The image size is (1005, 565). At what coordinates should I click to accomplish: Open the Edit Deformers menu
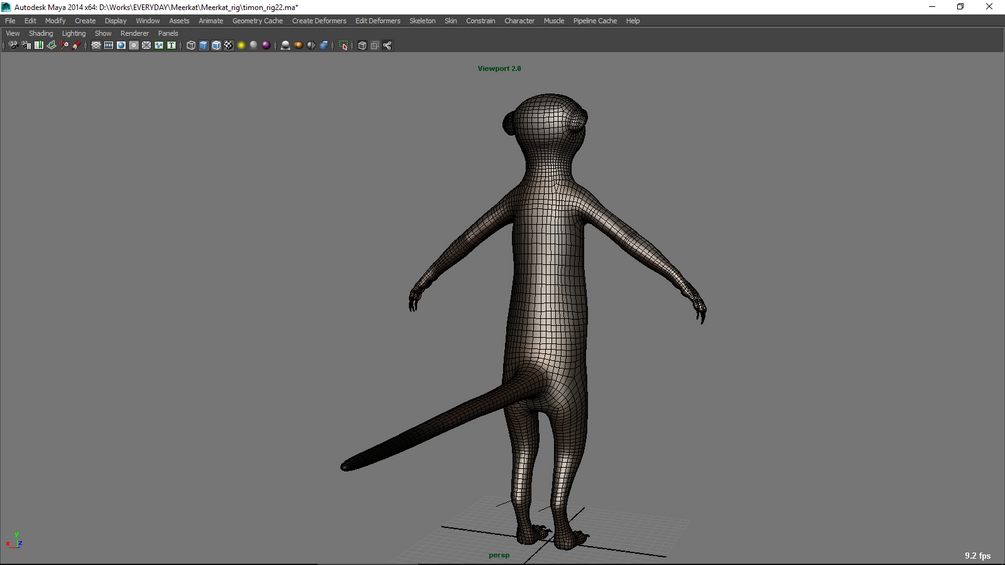[x=378, y=20]
